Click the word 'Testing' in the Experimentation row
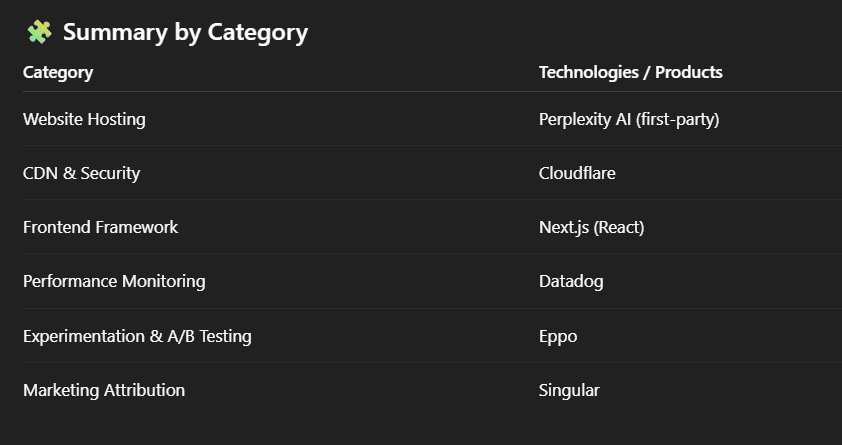The image size is (842, 445). (x=225, y=336)
